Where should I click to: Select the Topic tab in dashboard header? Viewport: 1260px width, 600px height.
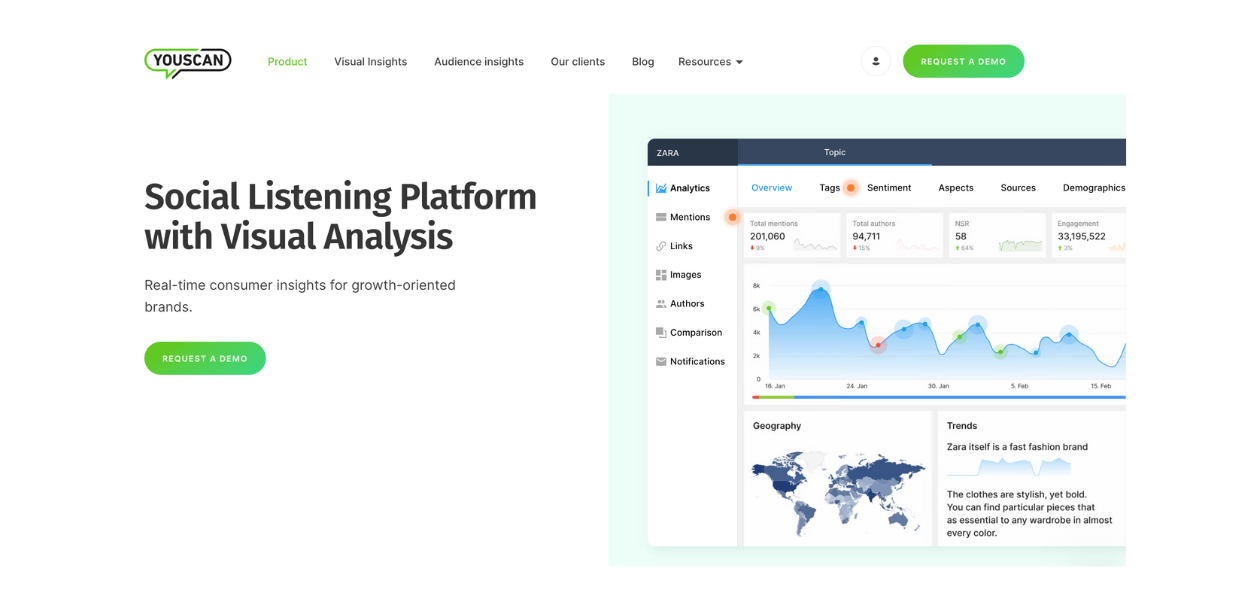(x=835, y=152)
